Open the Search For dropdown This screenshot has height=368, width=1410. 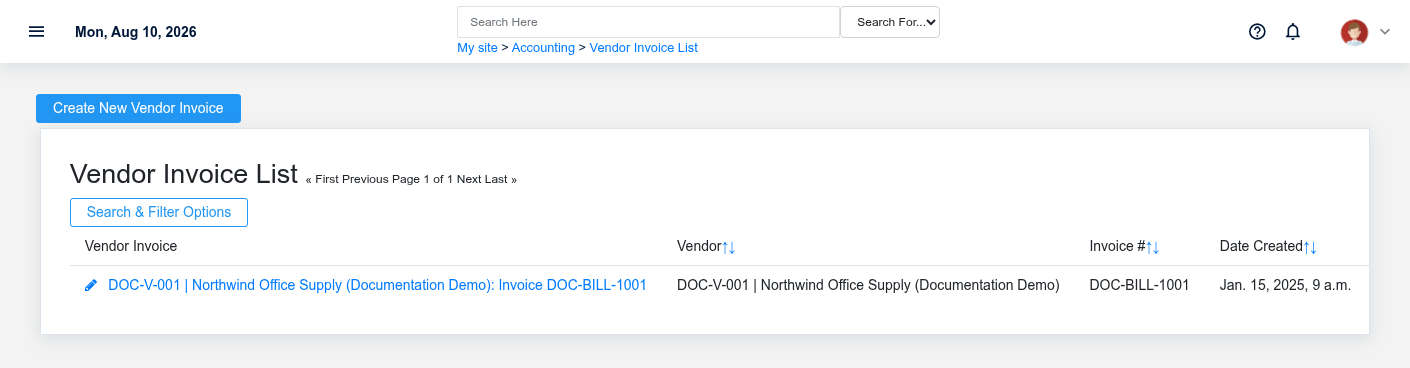[x=890, y=22]
